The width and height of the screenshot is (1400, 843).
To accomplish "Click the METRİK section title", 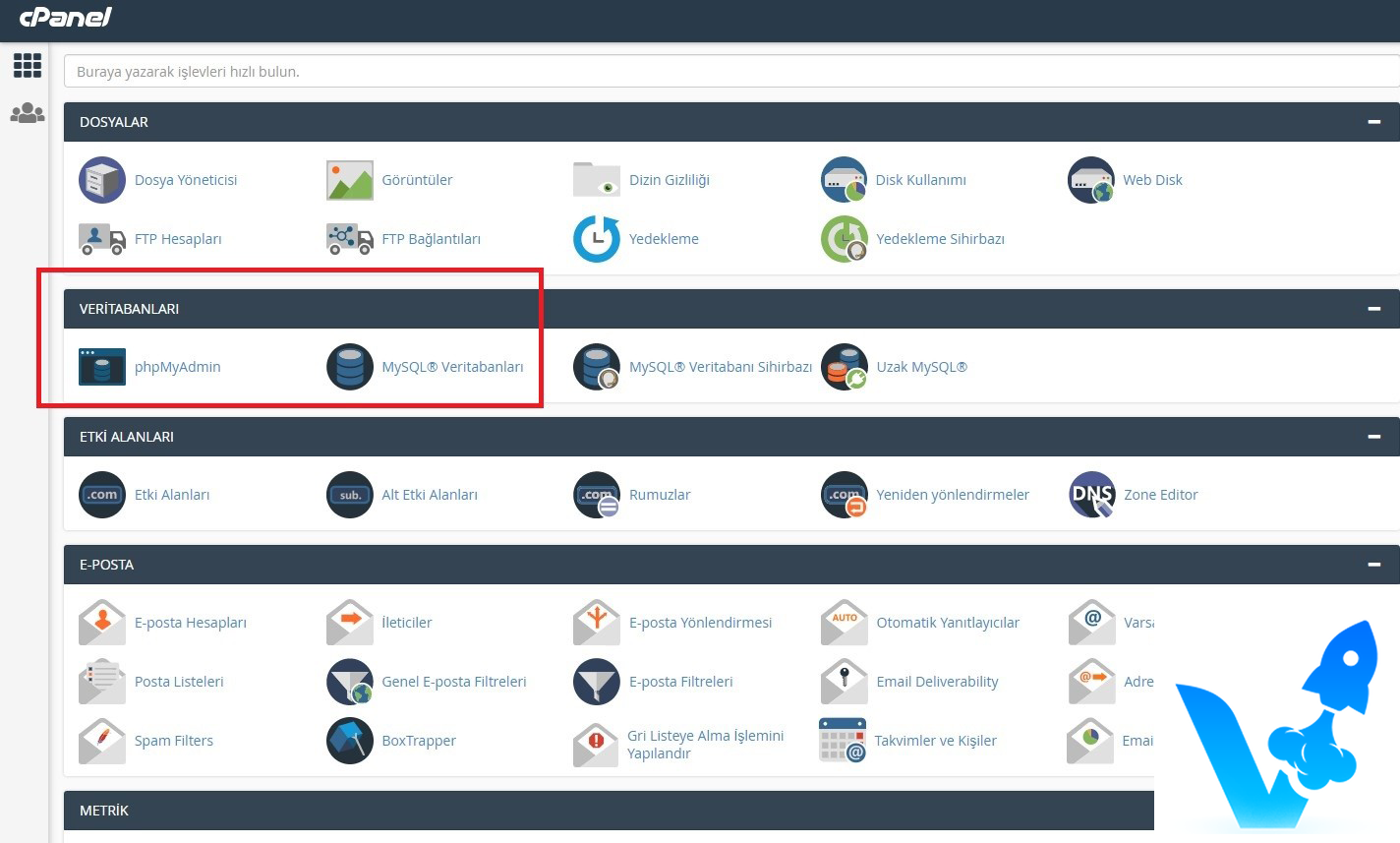I will [104, 811].
